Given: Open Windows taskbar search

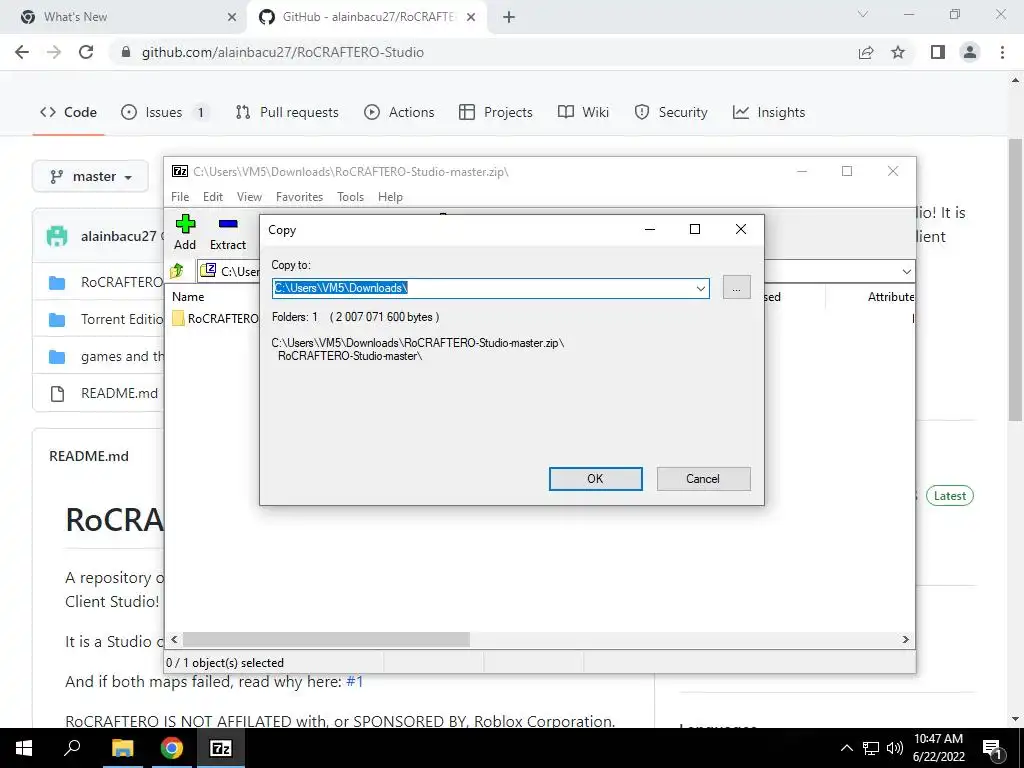Looking at the screenshot, I should [72, 748].
